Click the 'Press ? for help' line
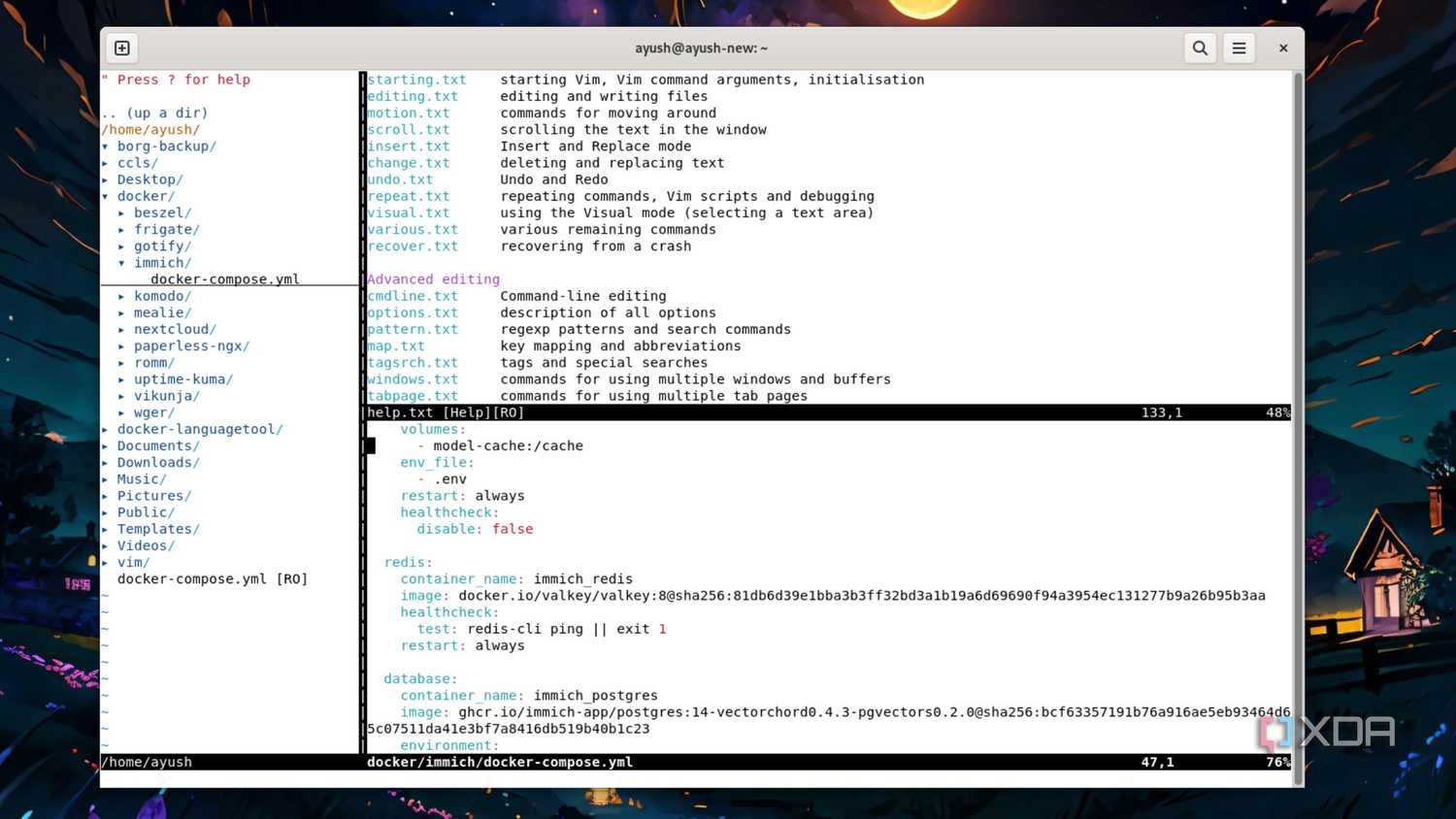The image size is (1456, 819). point(176,80)
